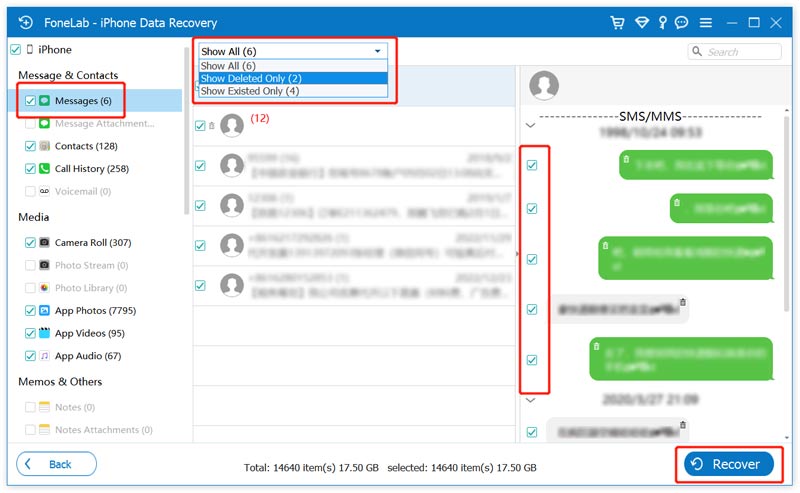Click the iPhone device icon

click(x=30, y=50)
